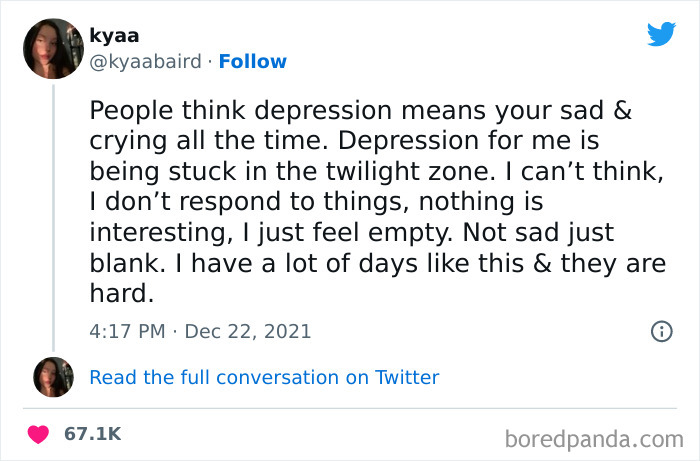700x461 pixels.
Task: Click the "Dec 22, 2021" date
Action: [x=250, y=331]
